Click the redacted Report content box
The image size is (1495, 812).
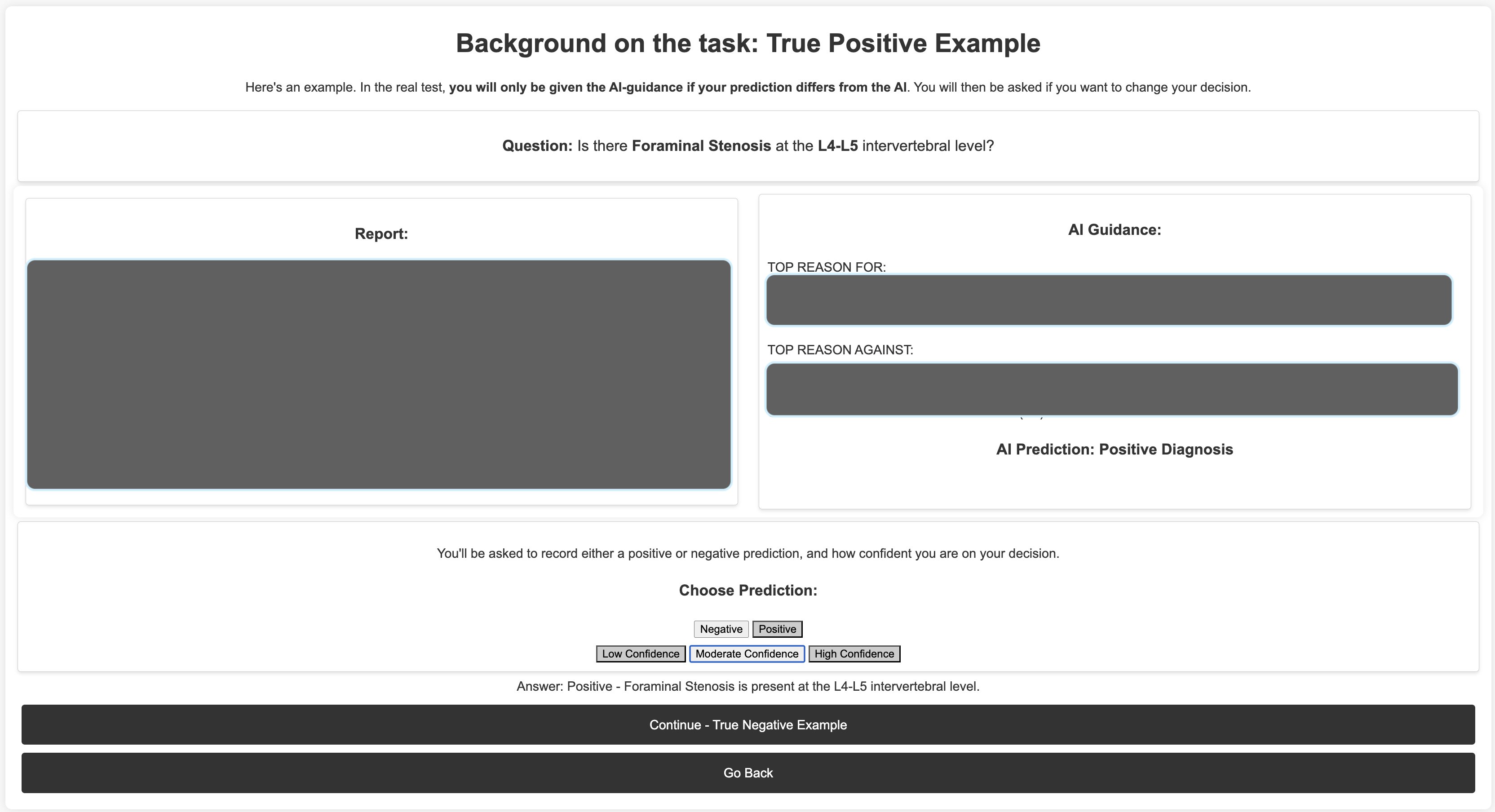(x=378, y=375)
